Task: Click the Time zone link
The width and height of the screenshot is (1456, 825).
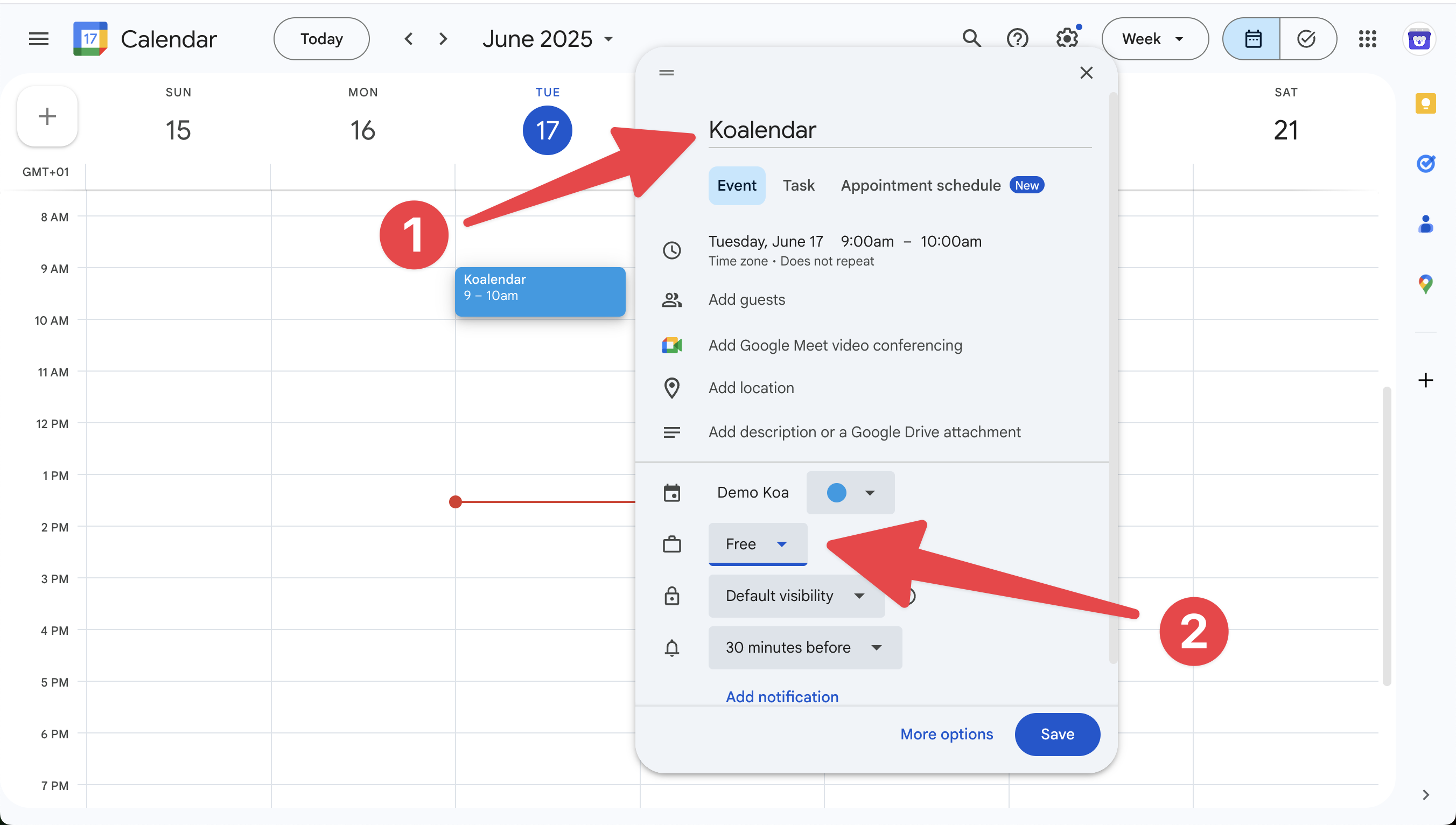Action: (738, 261)
